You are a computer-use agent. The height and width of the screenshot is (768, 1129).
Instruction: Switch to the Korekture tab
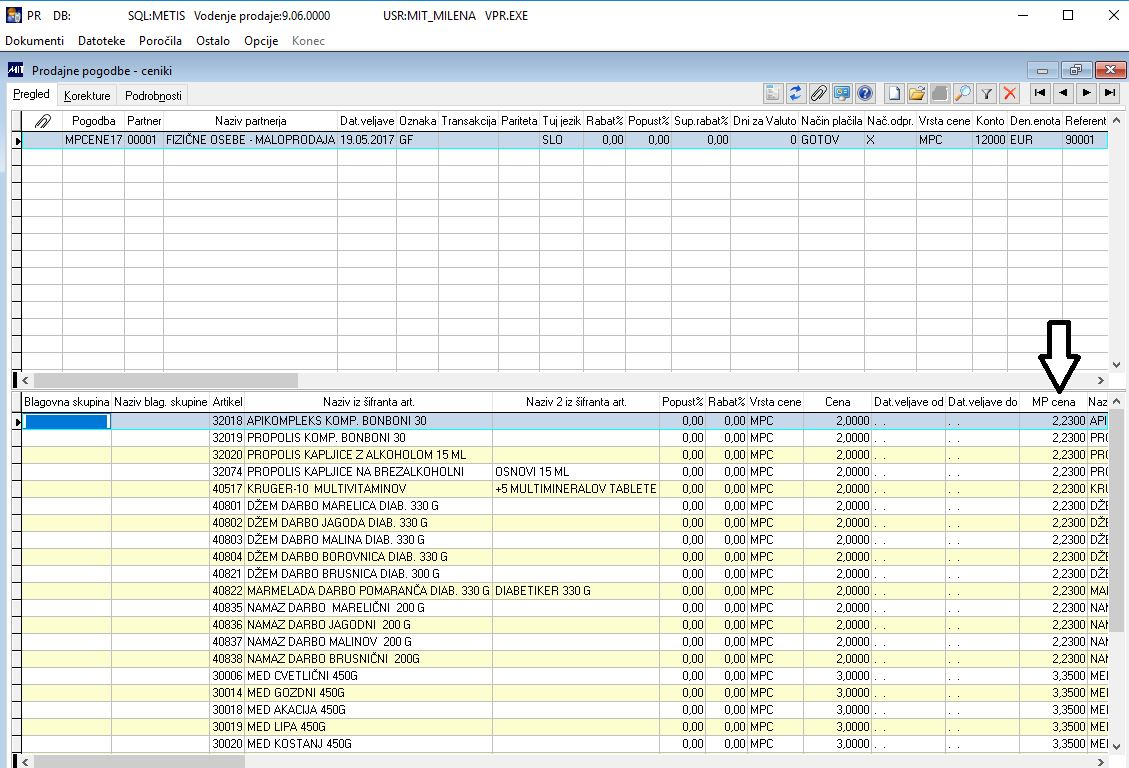(x=86, y=96)
